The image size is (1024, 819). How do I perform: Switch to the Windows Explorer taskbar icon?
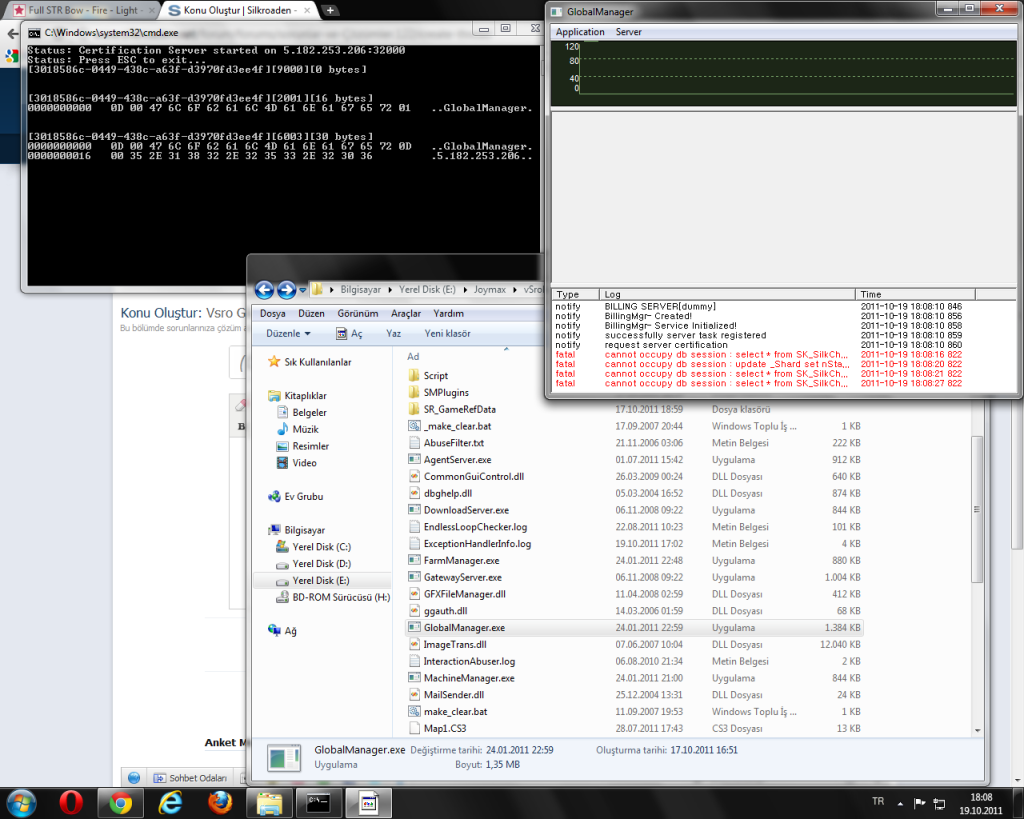click(269, 803)
